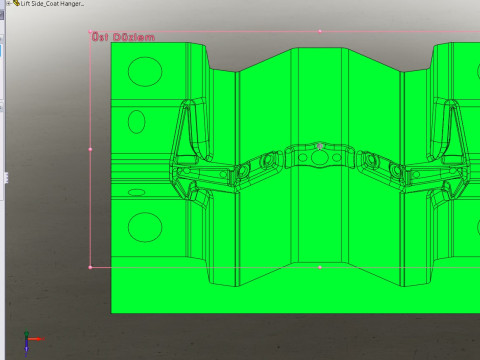Click the Lift Side_Coat Hanger part icon
The image size is (480, 360).
pyautogui.click(x=16, y=3)
